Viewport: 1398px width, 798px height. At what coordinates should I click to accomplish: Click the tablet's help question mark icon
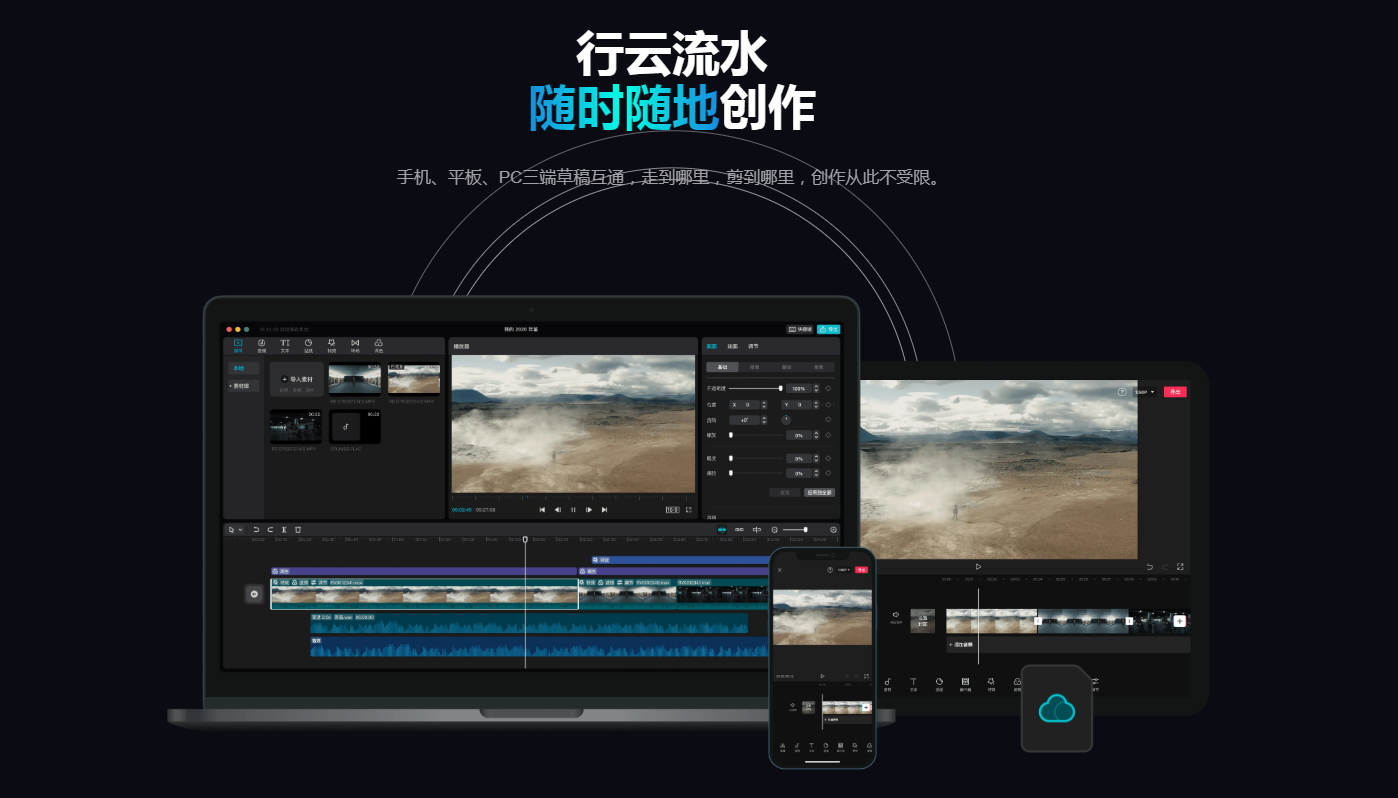pyautogui.click(x=1122, y=392)
